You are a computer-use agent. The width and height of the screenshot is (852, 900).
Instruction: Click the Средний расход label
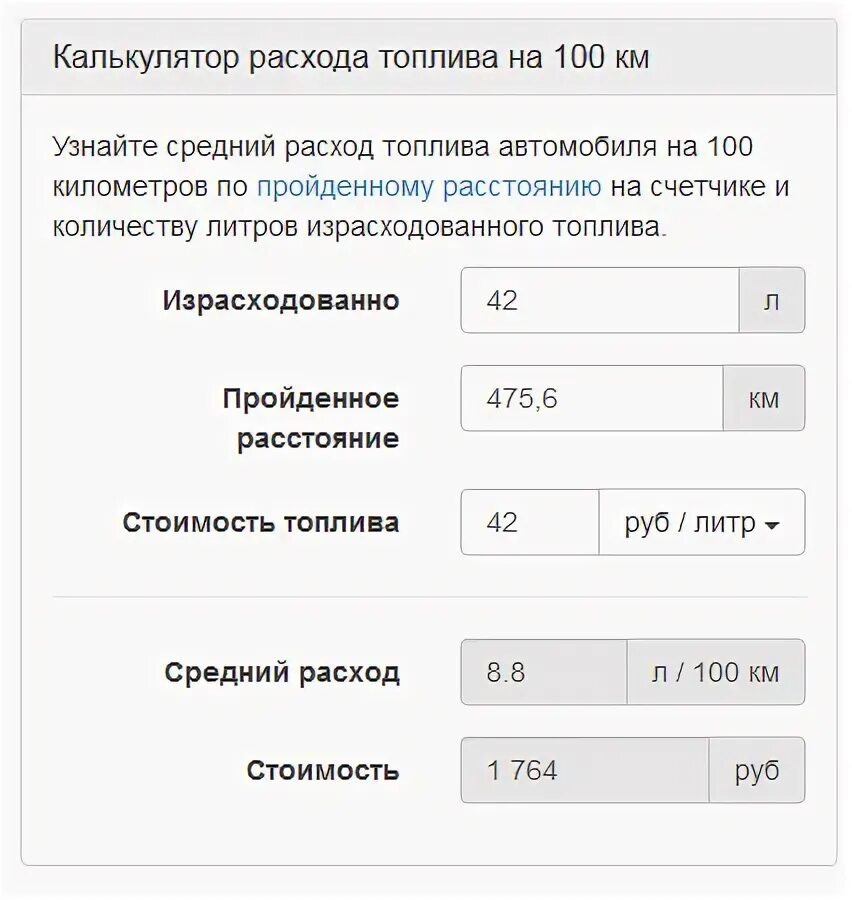tap(282, 673)
